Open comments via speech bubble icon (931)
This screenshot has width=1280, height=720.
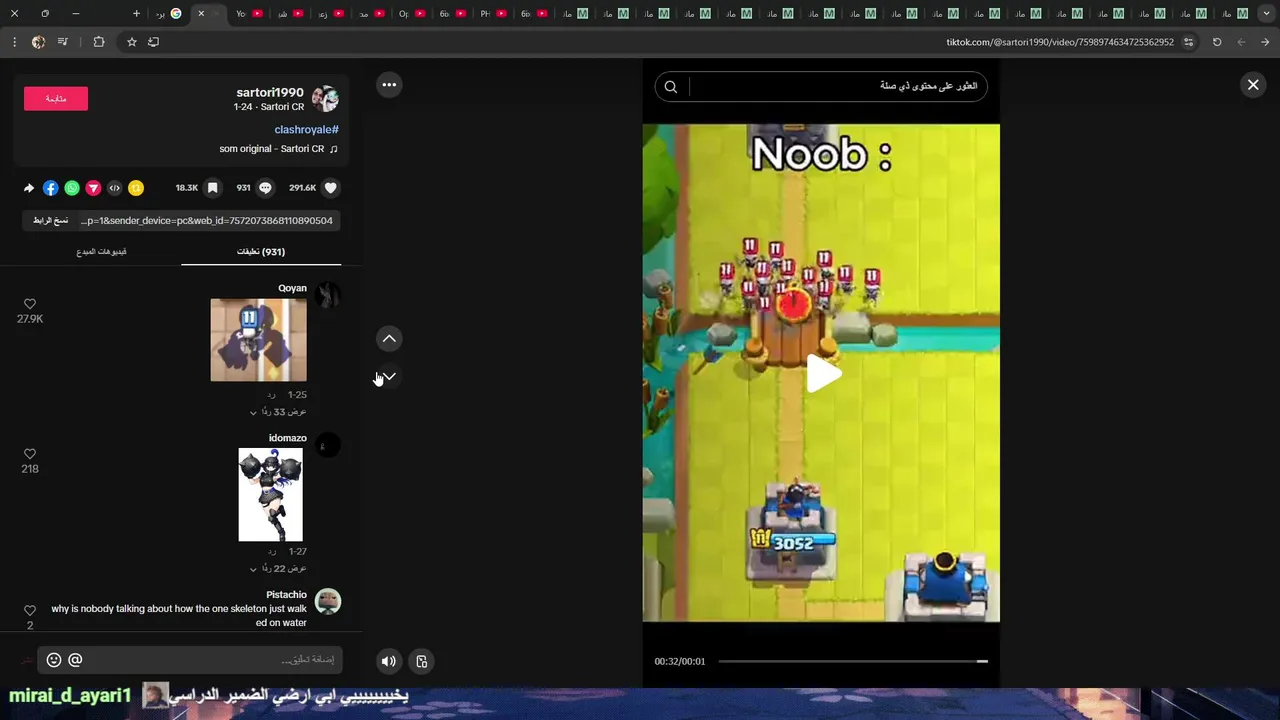[265, 188]
